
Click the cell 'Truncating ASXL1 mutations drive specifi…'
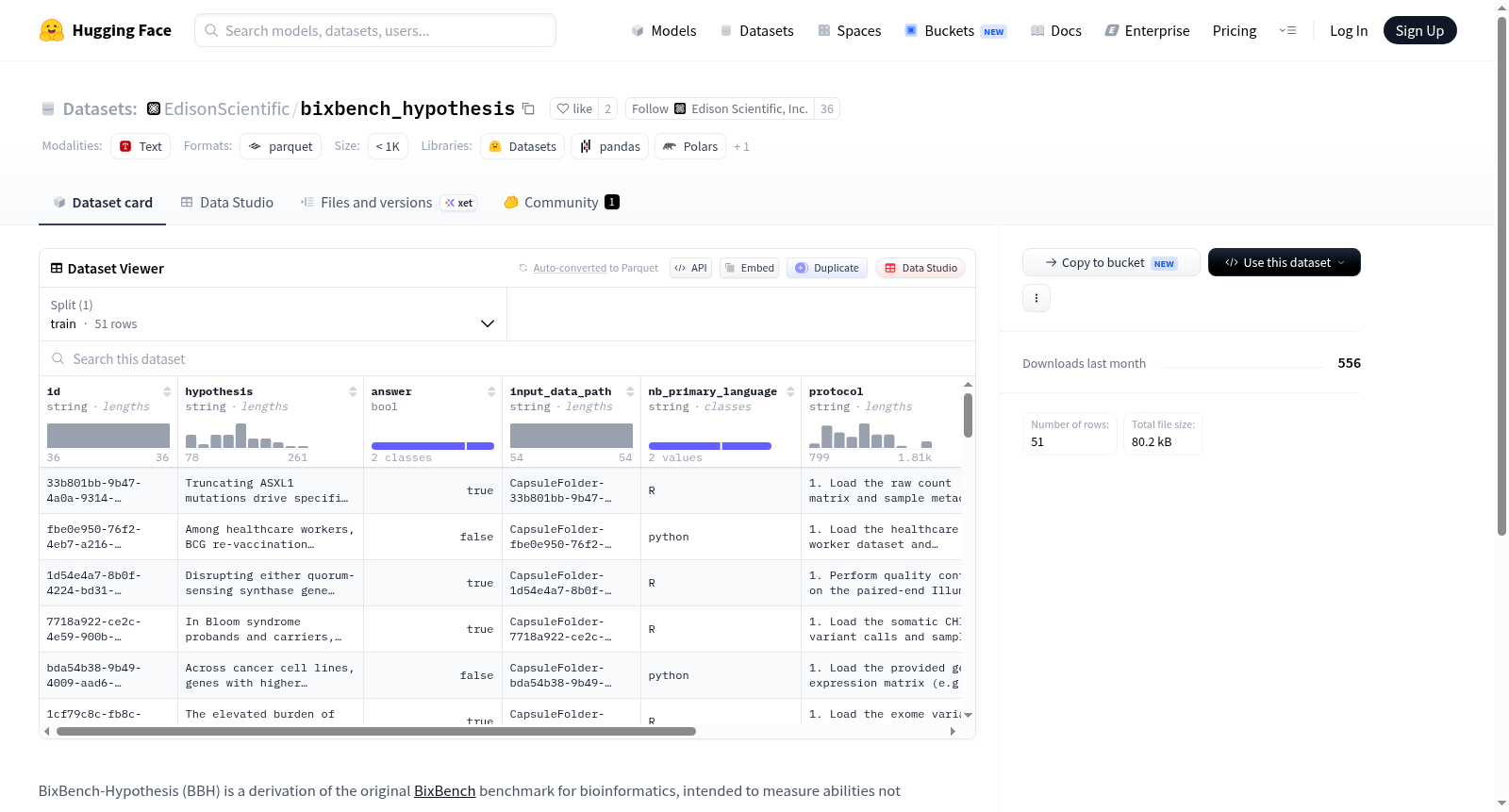[271, 490]
